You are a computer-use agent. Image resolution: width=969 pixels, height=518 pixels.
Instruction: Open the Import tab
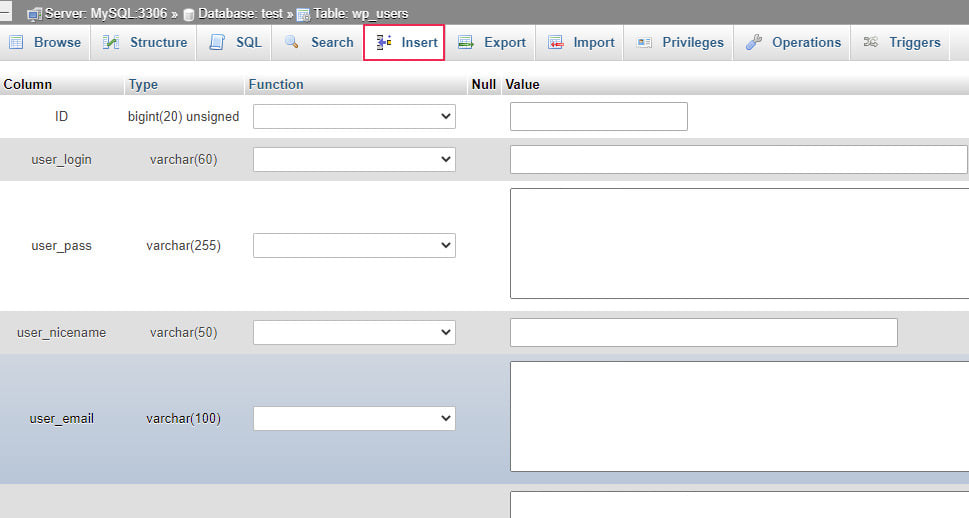click(x=581, y=42)
